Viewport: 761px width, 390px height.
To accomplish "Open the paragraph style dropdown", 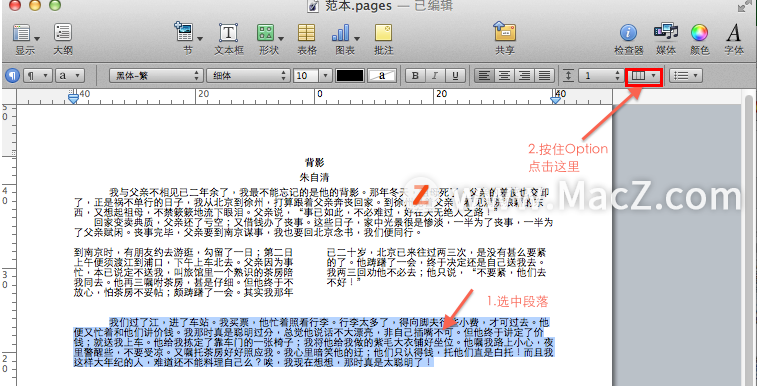I will (38, 76).
